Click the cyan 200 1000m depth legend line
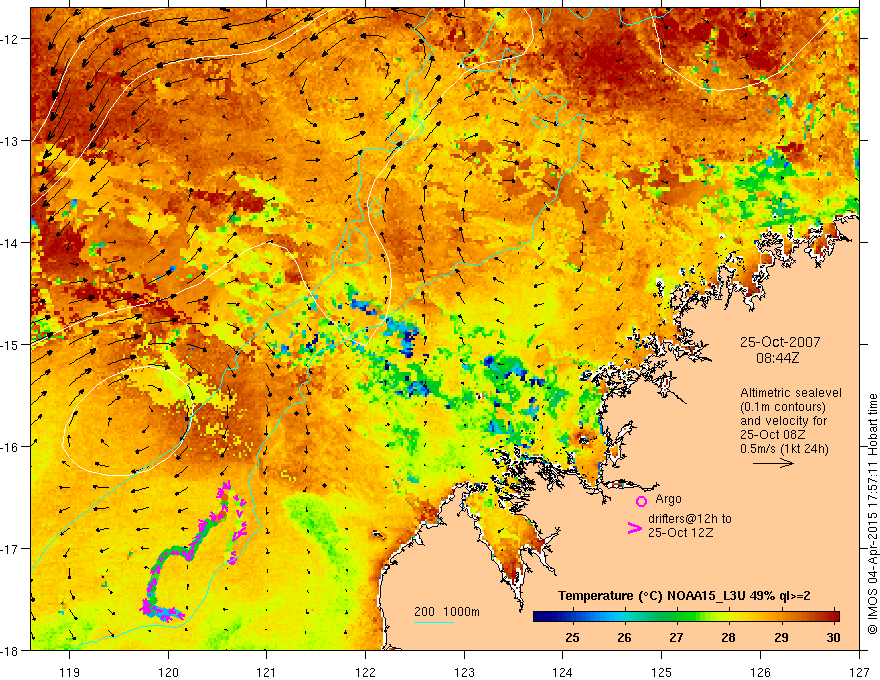Viewport: 880px width, 680px height. coord(433,622)
